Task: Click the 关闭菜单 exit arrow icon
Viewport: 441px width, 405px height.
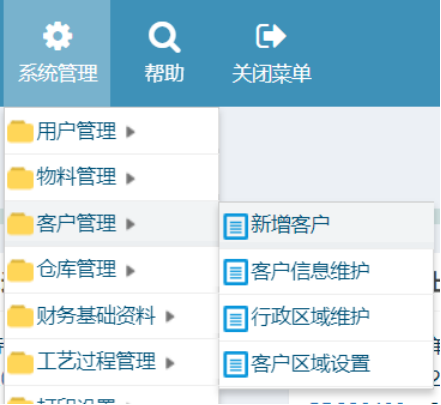Action: pos(271,36)
